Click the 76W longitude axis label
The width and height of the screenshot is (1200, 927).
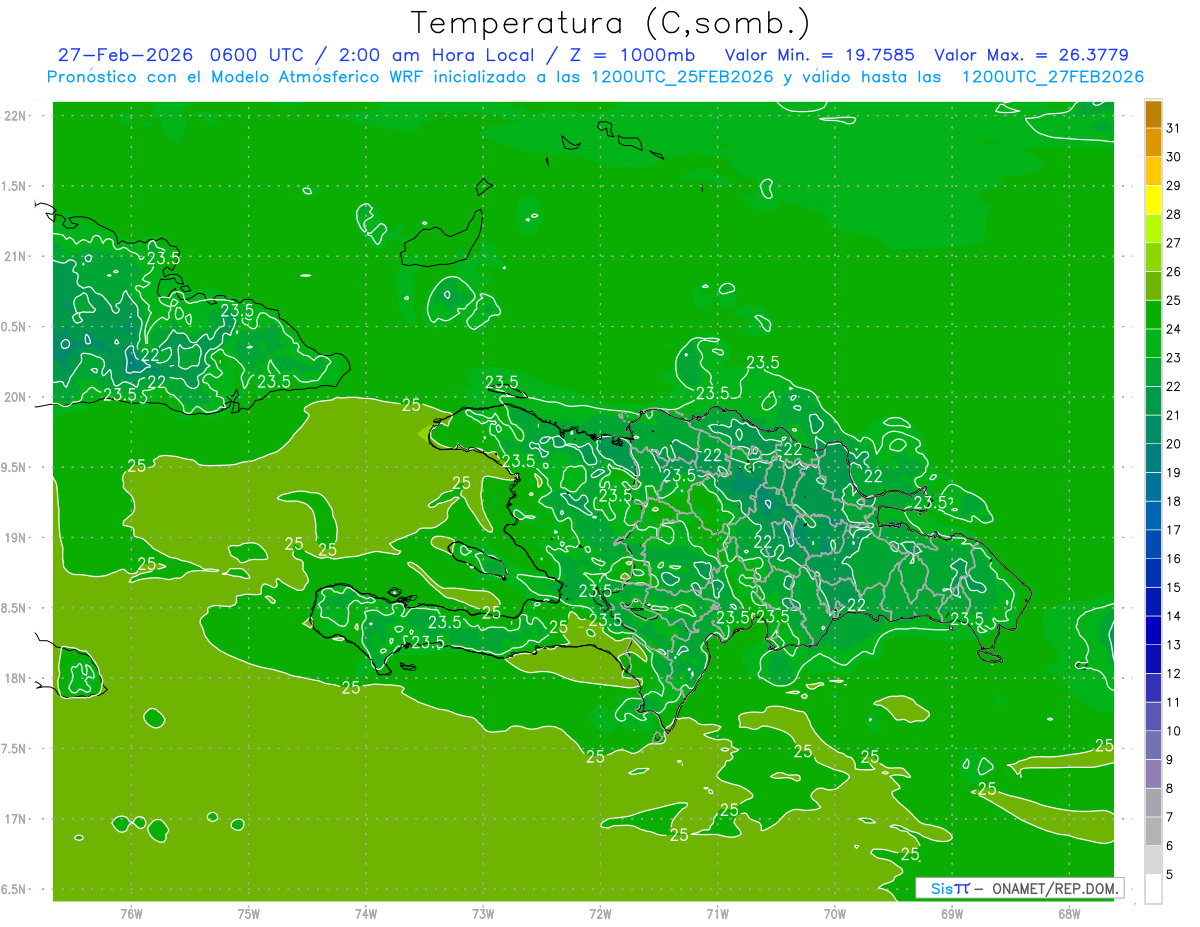click(131, 914)
